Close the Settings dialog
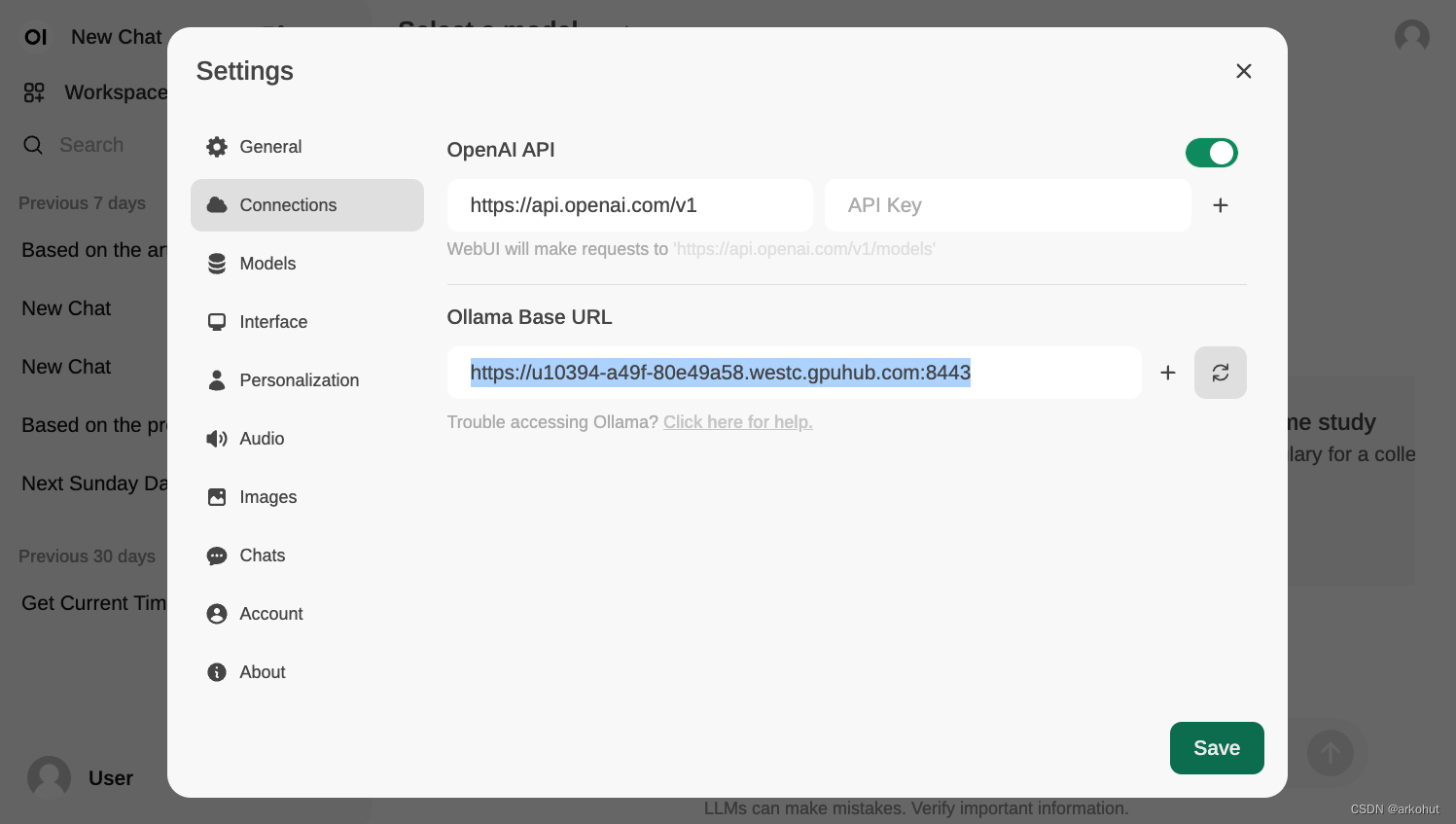 (x=1243, y=71)
